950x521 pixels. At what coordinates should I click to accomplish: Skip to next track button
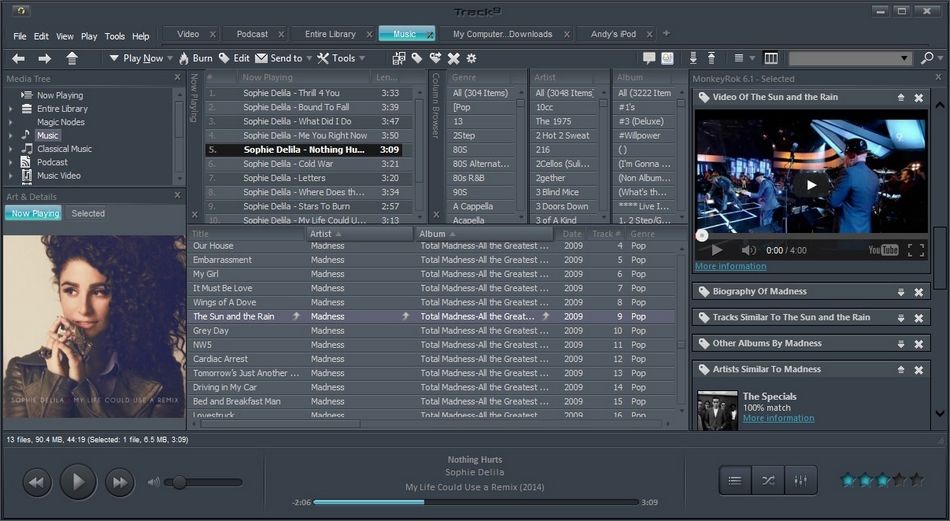tap(119, 482)
